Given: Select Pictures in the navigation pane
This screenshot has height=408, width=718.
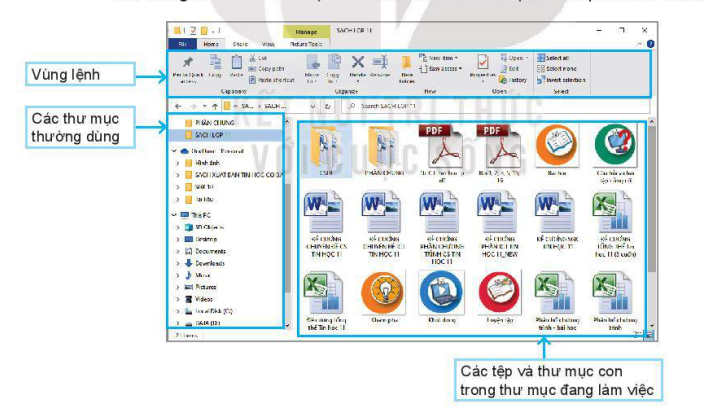Looking at the screenshot, I should pyautogui.click(x=200, y=287).
